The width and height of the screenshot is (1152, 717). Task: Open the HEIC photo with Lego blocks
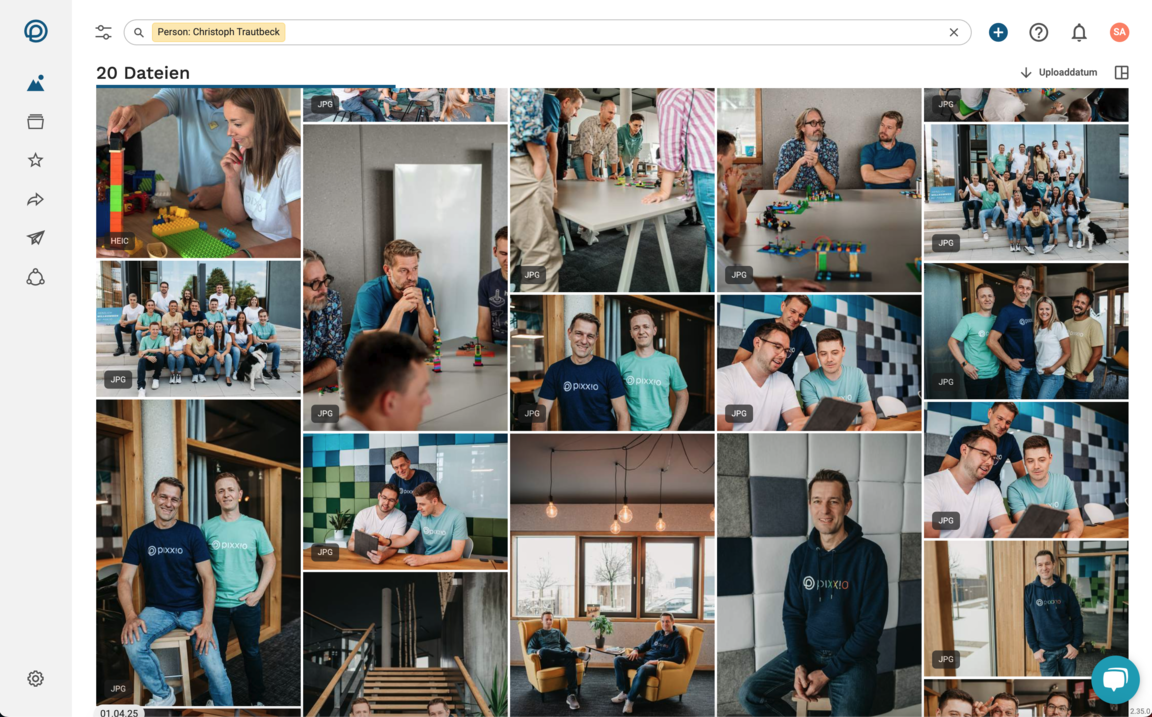(x=198, y=172)
